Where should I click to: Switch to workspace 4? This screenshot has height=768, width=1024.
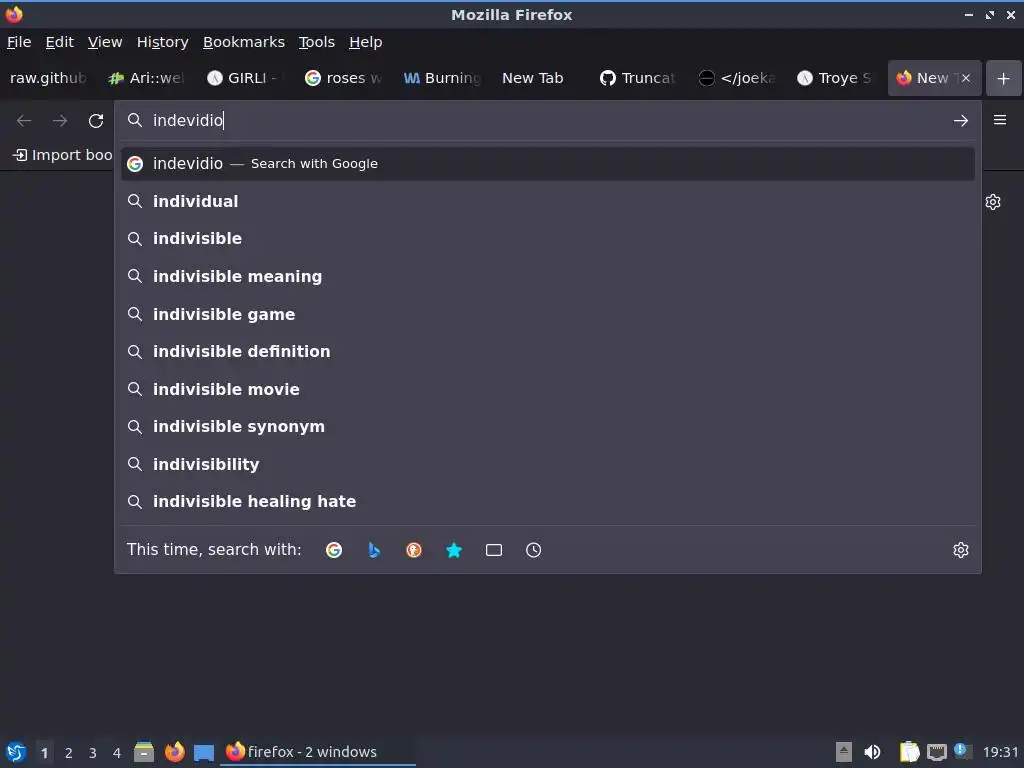[117, 753]
